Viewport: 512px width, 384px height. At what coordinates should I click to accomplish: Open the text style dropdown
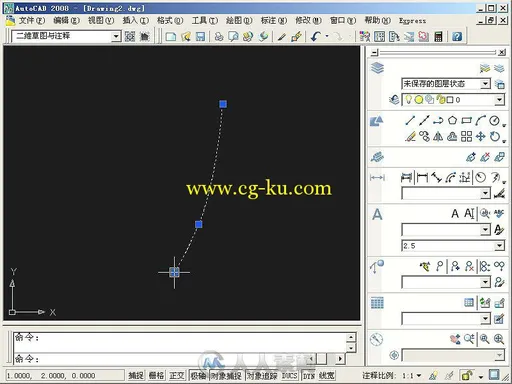(x=485, y=229)
